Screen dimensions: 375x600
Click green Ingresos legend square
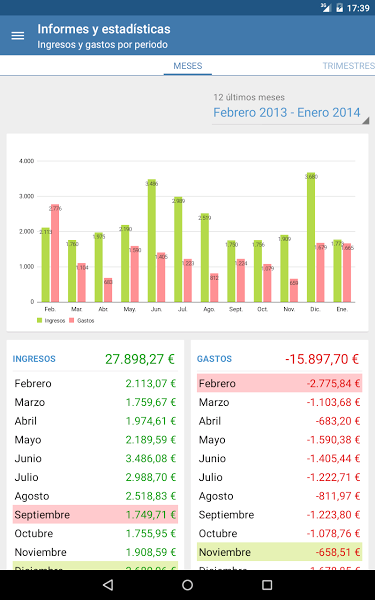click(39, 320)
